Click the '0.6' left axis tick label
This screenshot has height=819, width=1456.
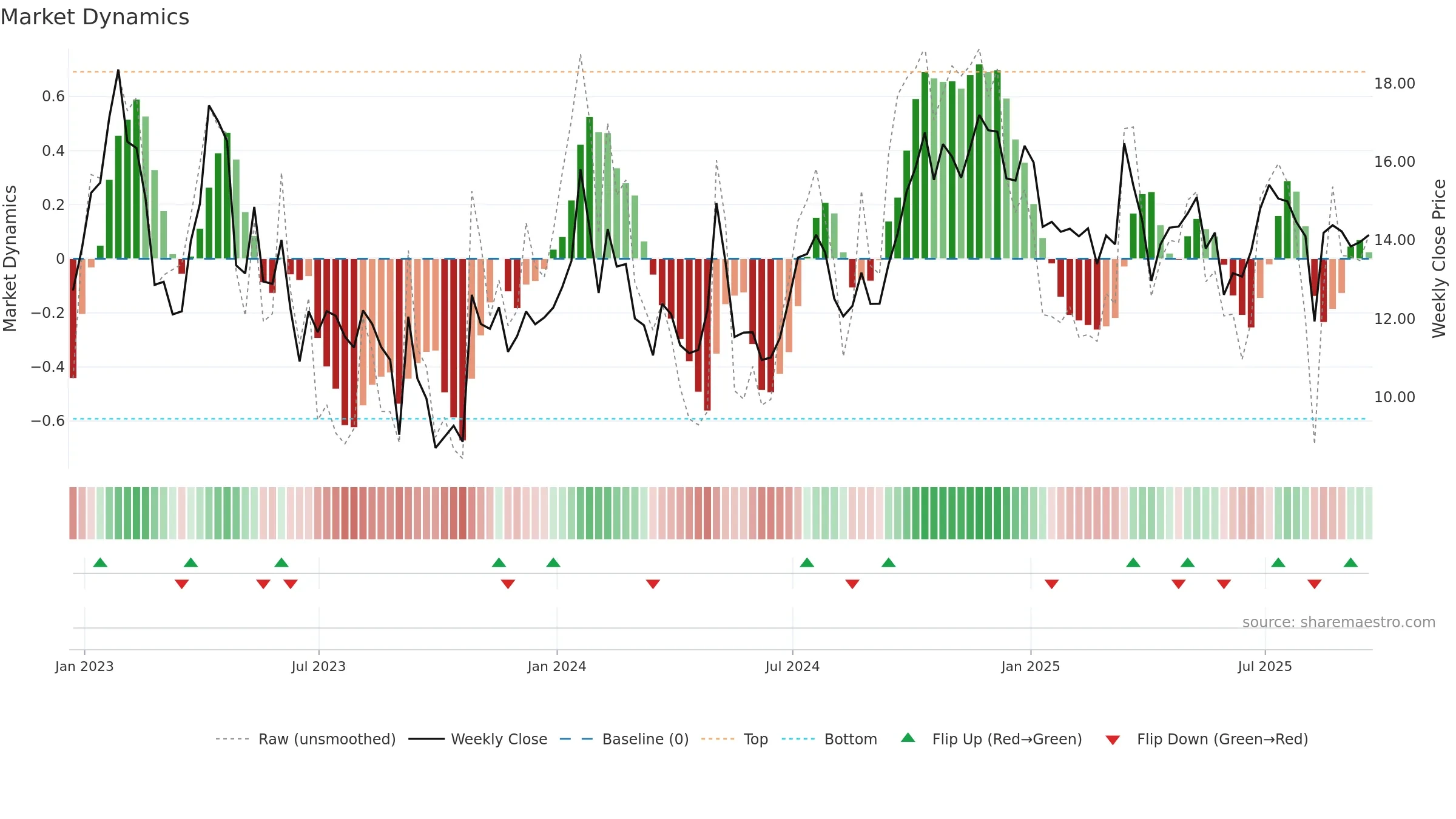pyautogui.click(x=53, y=96)
